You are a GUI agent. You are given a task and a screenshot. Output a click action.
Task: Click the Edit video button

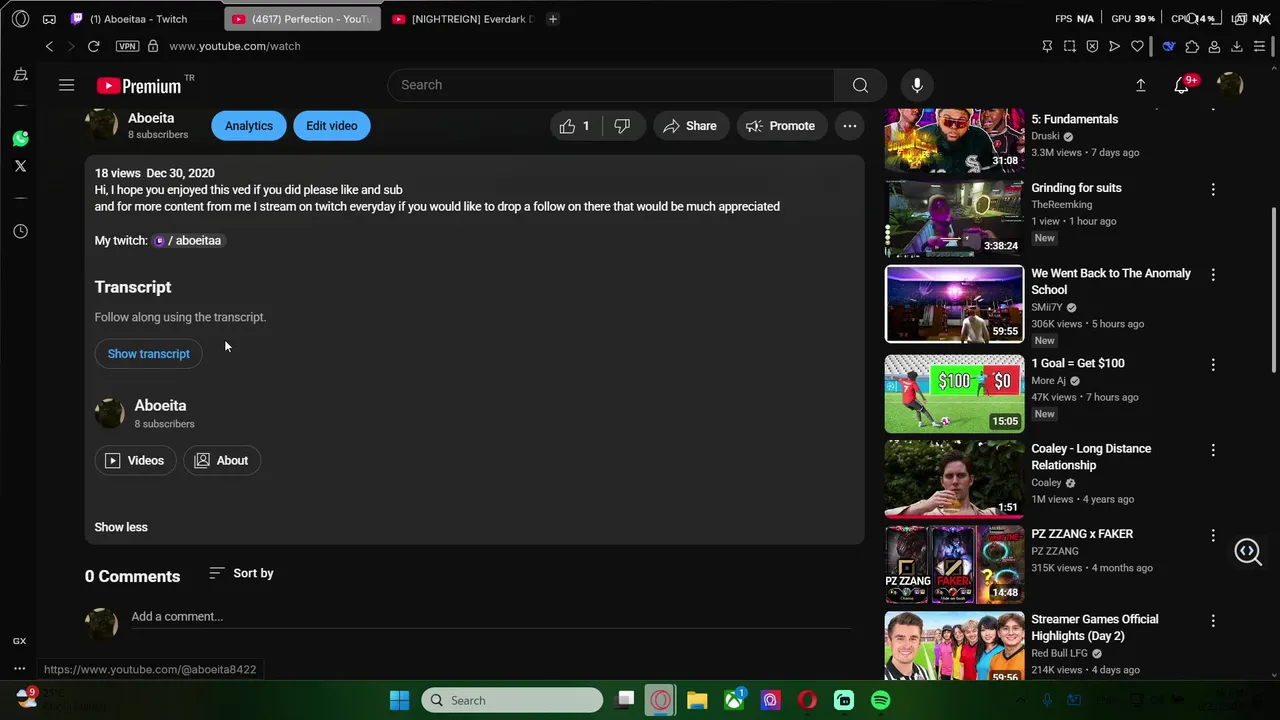click(332, 126)
